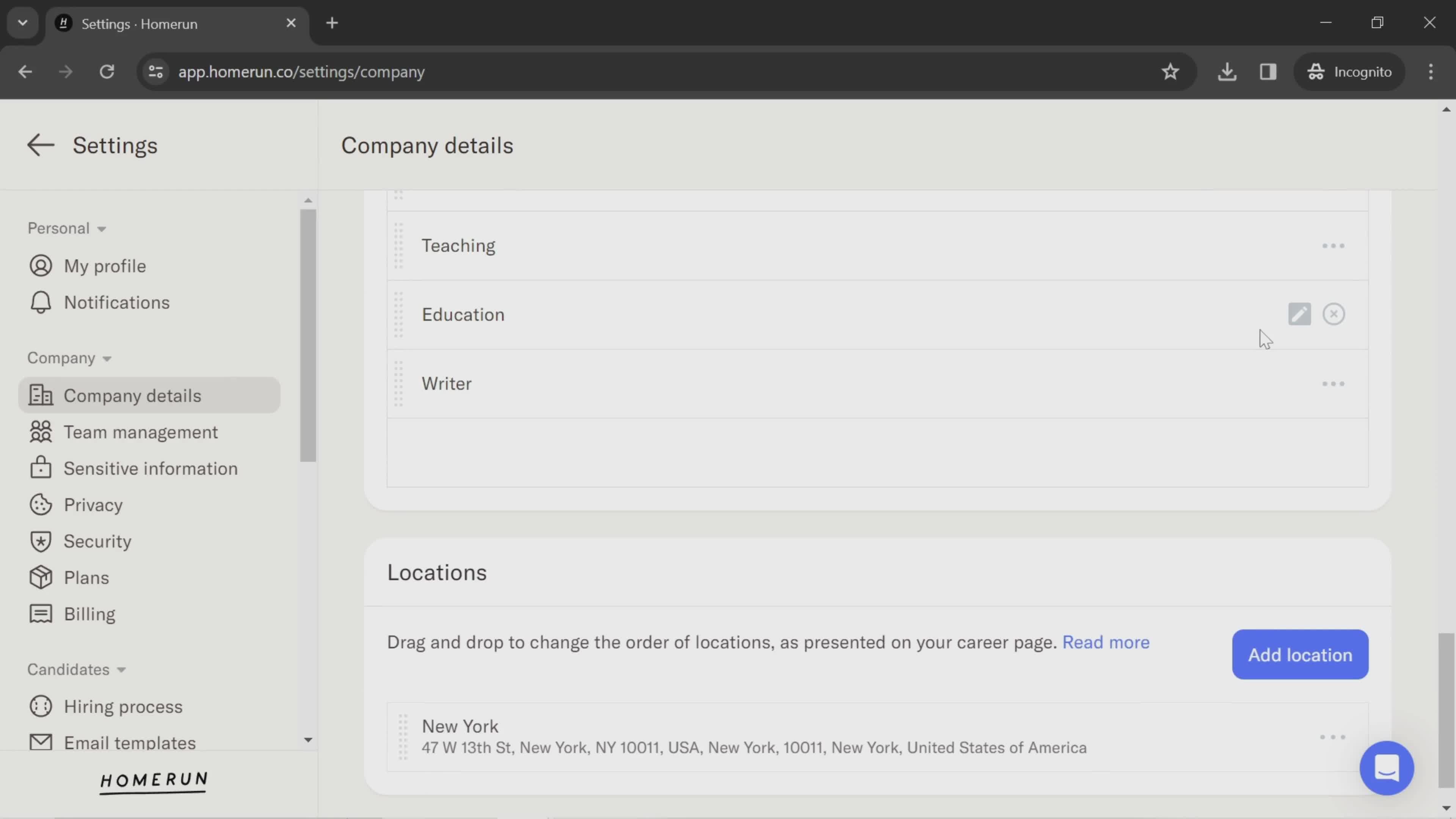The image size is (1456, 819).
Task: Delete the Education department with X icon
Action: [1334, 314]
